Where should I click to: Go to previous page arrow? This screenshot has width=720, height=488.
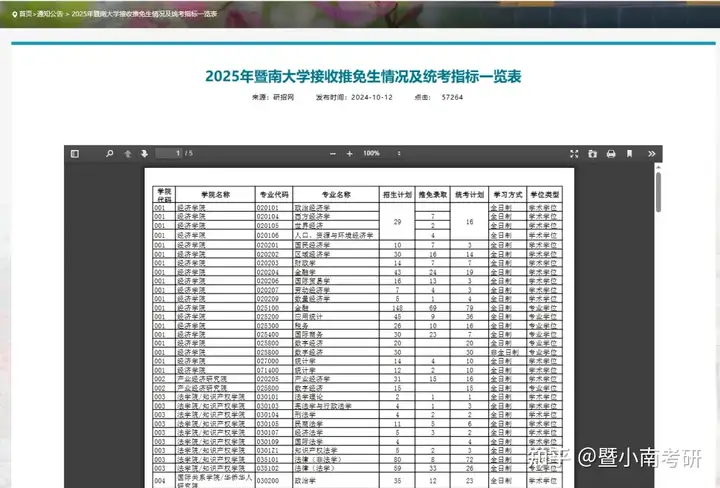[128, 154]
